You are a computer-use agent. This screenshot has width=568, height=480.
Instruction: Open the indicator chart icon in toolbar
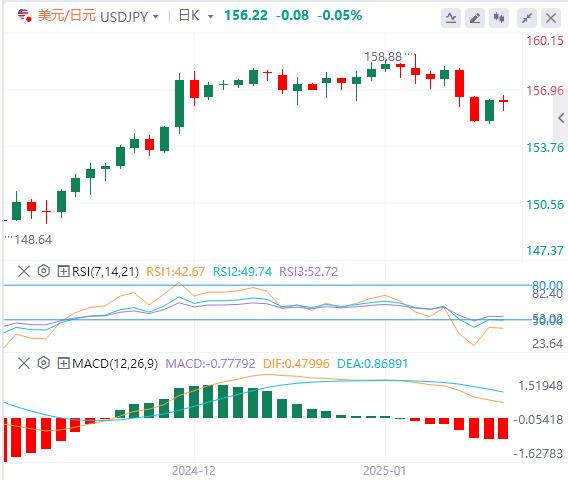point(451,17)
